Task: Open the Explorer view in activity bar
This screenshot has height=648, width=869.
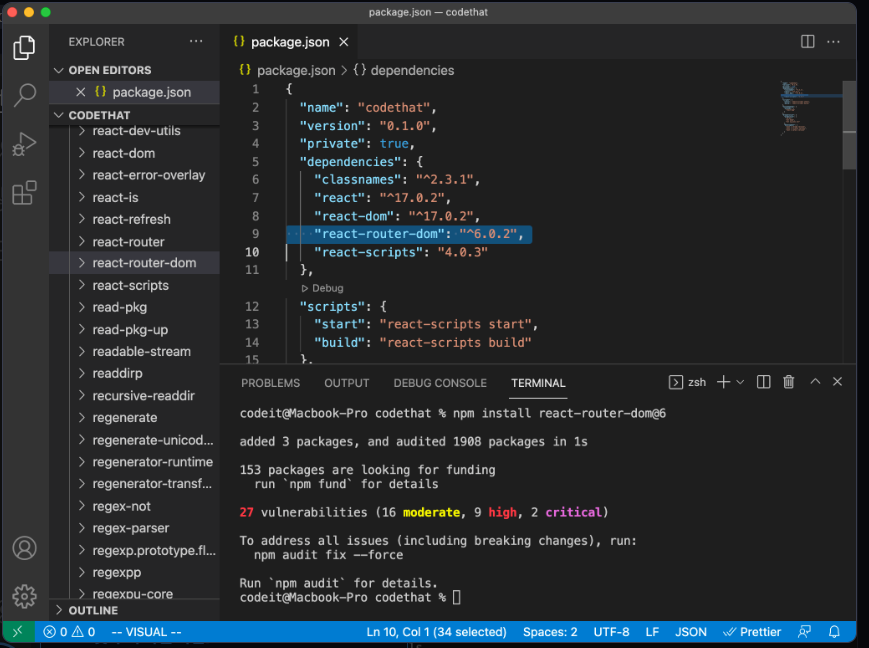Action: coord(24,48)
